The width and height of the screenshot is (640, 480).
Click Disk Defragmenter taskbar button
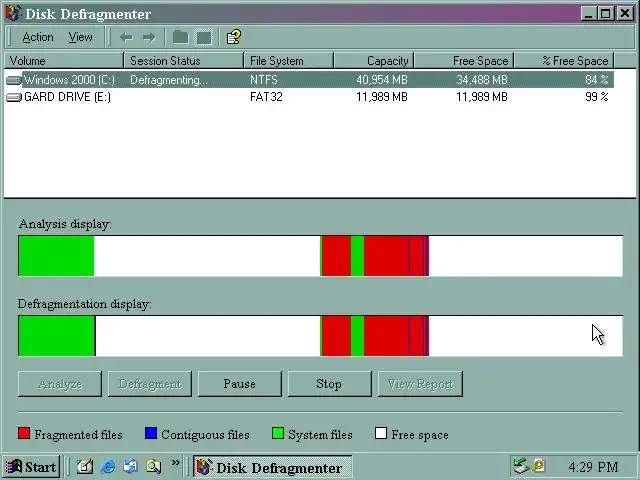point(272,467)
